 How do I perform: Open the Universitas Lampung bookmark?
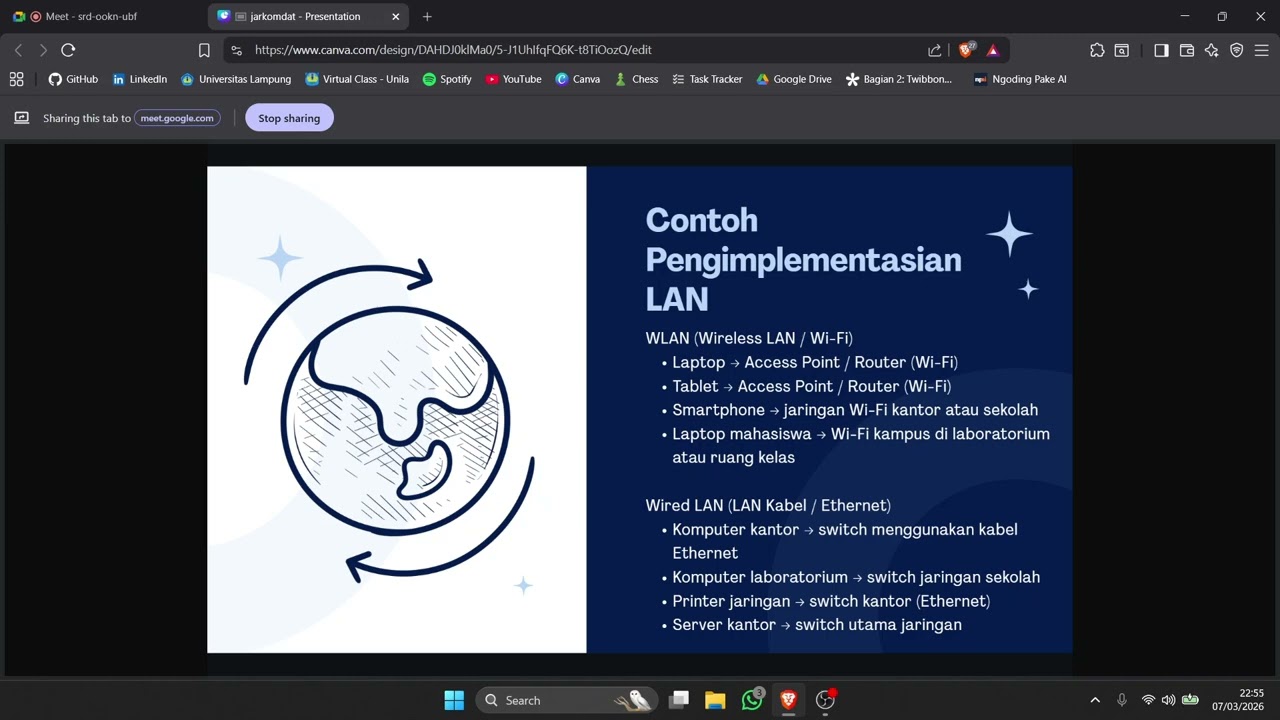(236, 79)
